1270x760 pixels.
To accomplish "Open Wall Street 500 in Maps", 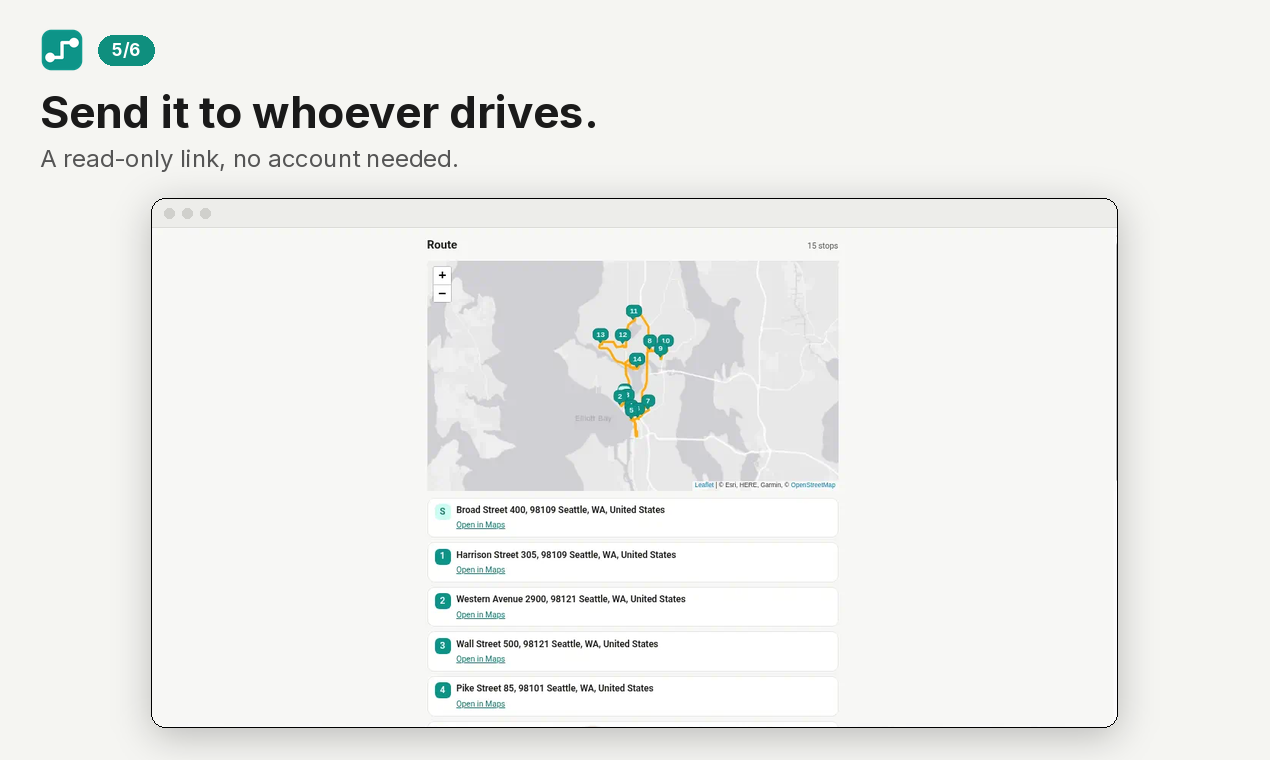I will point(481,659).
